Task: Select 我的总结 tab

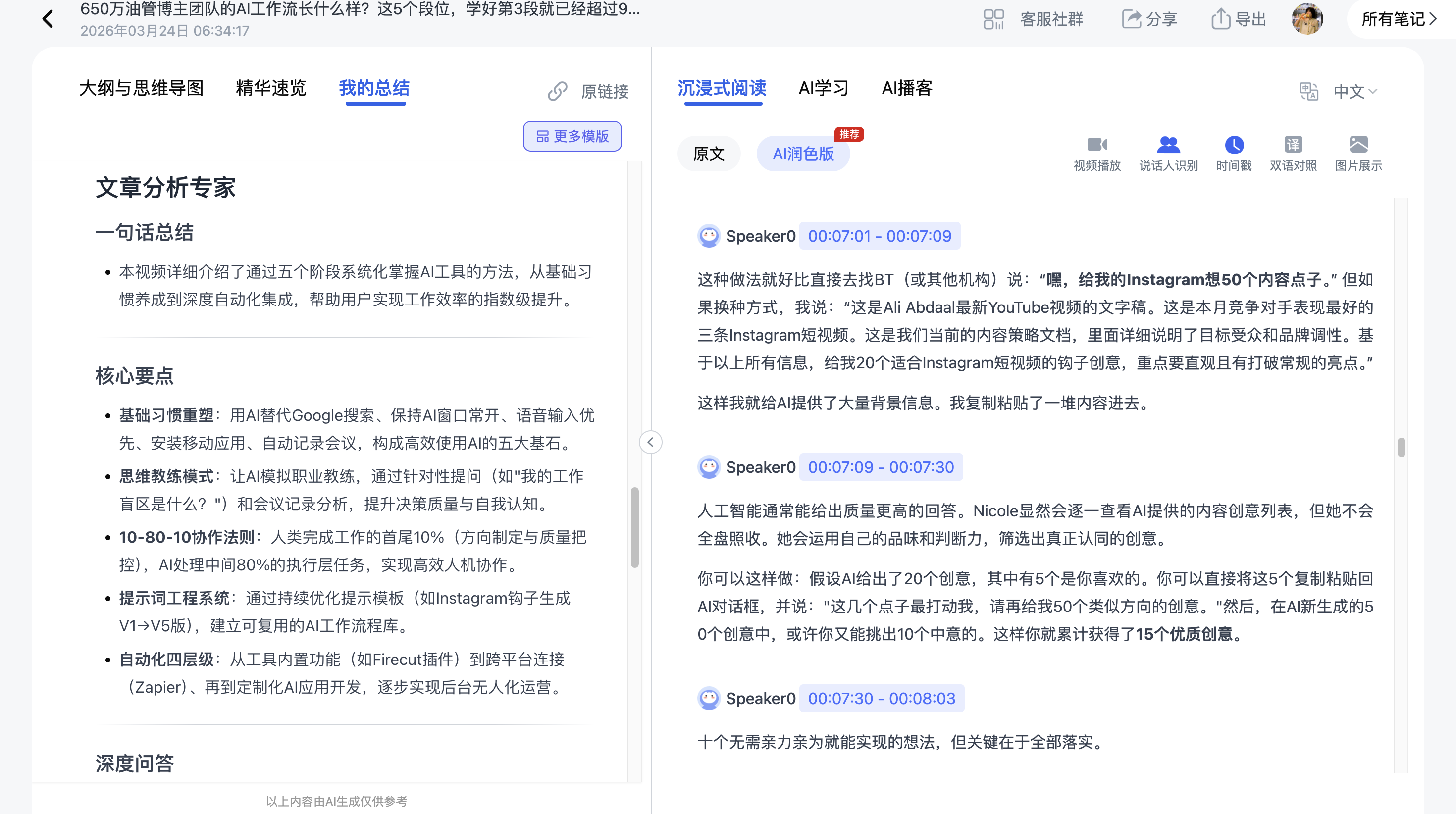Action: [374, 88]
